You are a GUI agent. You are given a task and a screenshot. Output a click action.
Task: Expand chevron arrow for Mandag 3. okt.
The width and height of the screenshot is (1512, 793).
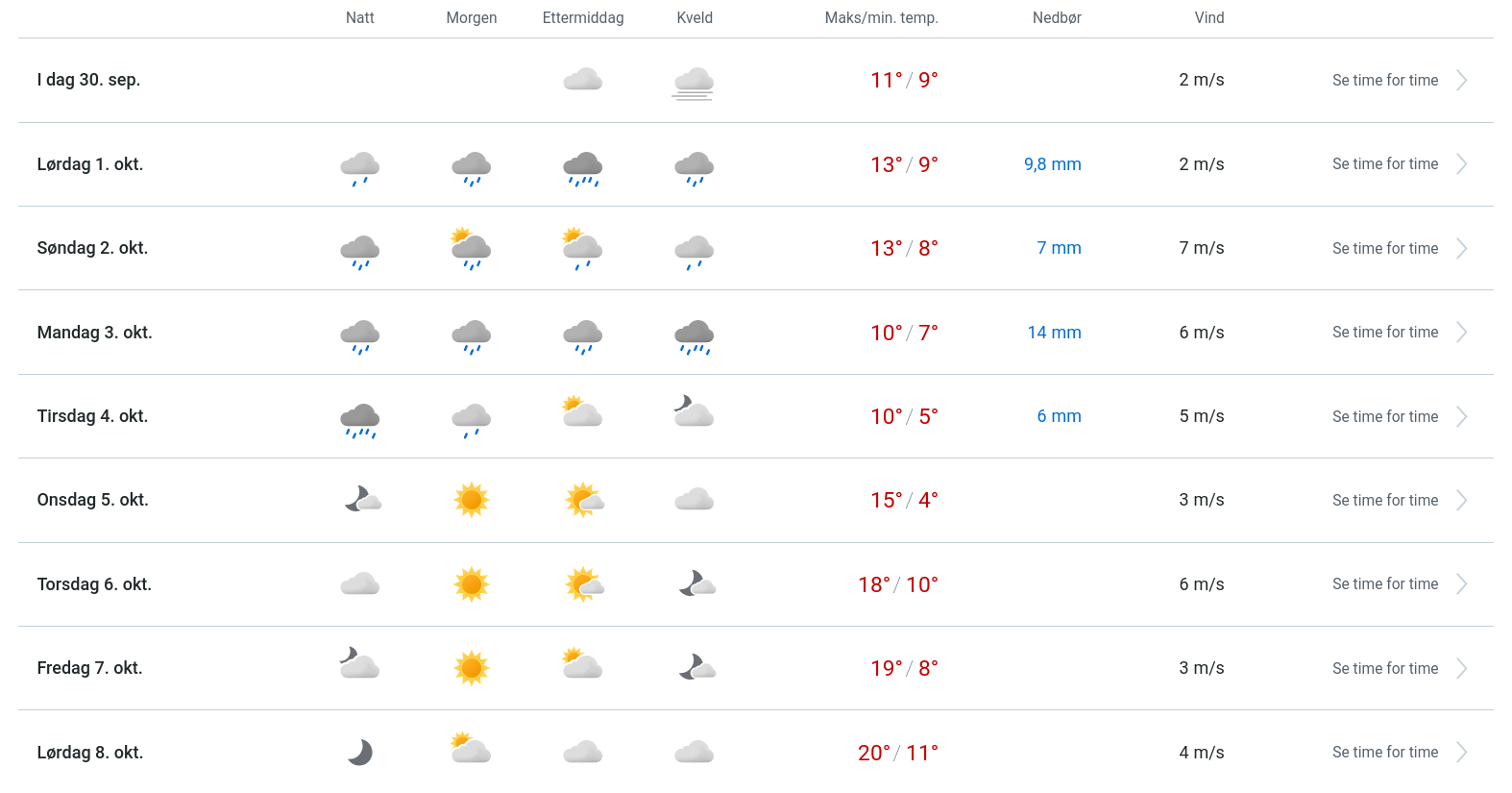coord(1461,333)
